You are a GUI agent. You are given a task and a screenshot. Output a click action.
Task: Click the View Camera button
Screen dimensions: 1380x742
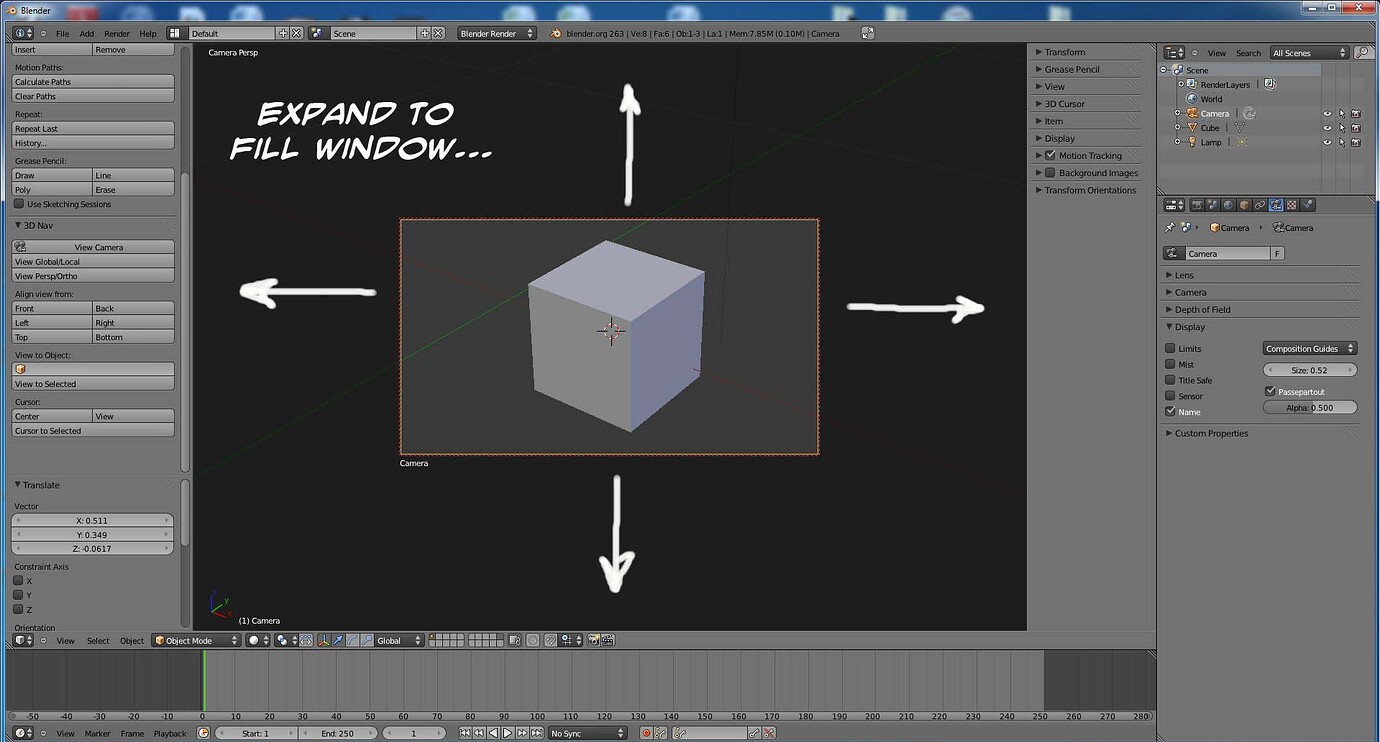pos(94,247)
